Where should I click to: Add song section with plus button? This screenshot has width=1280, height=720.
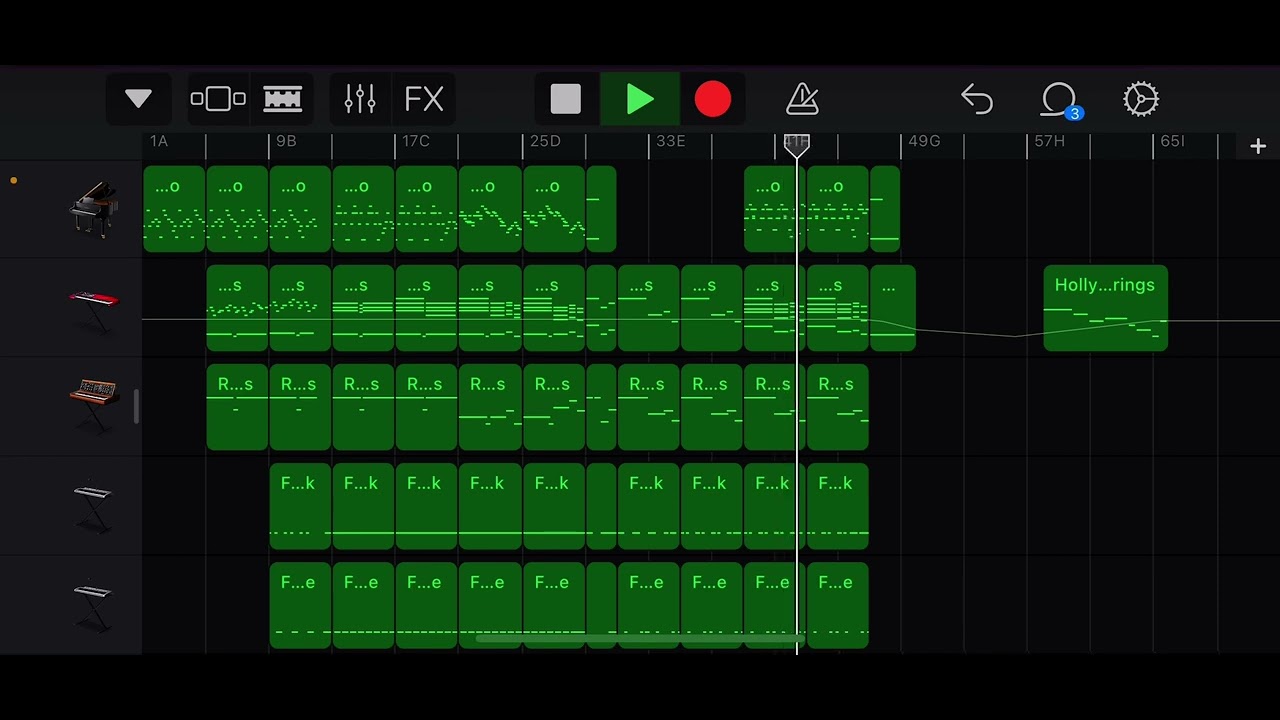point(1258,146)
